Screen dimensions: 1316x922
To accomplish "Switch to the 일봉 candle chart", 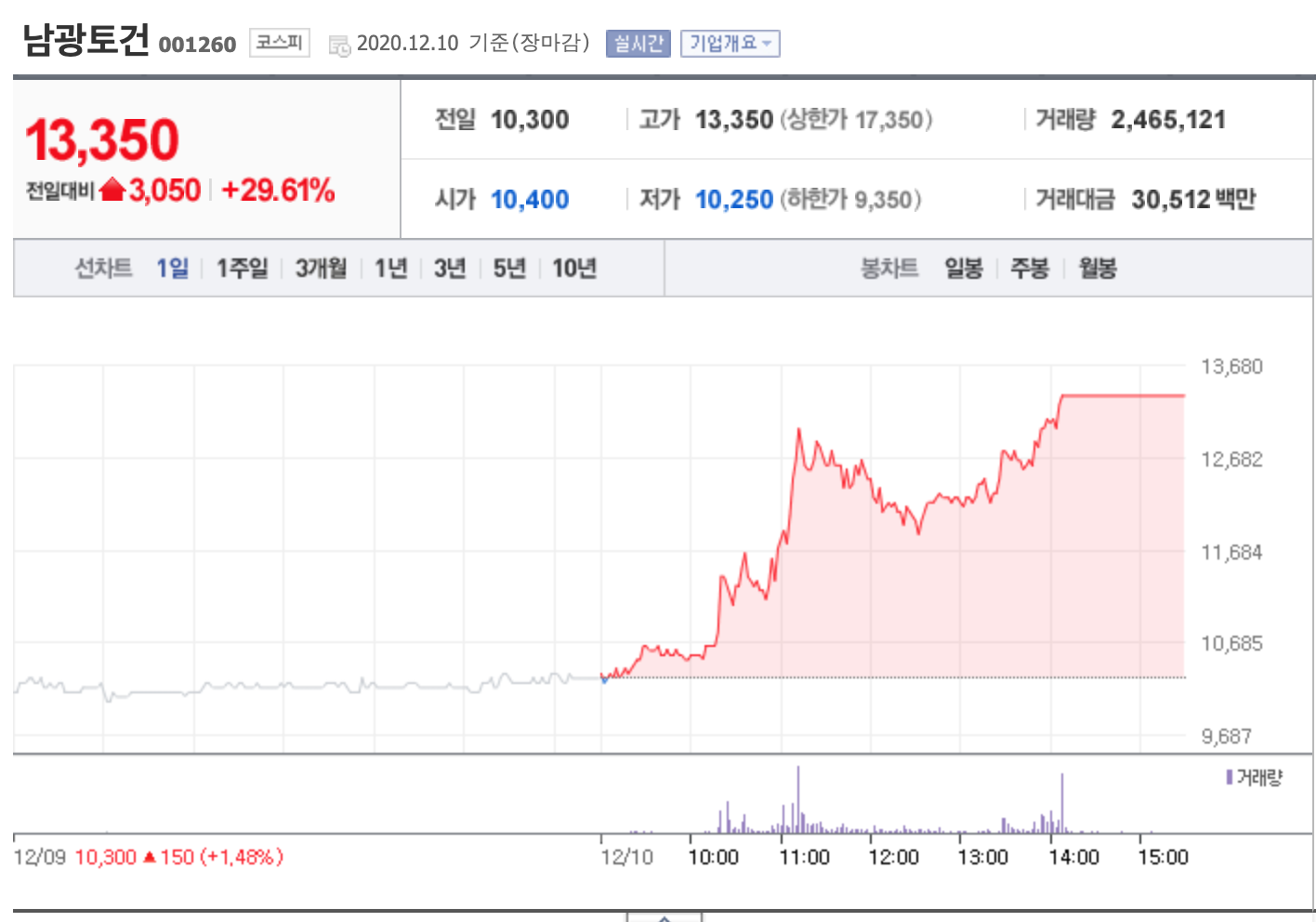I will [964, 269].
